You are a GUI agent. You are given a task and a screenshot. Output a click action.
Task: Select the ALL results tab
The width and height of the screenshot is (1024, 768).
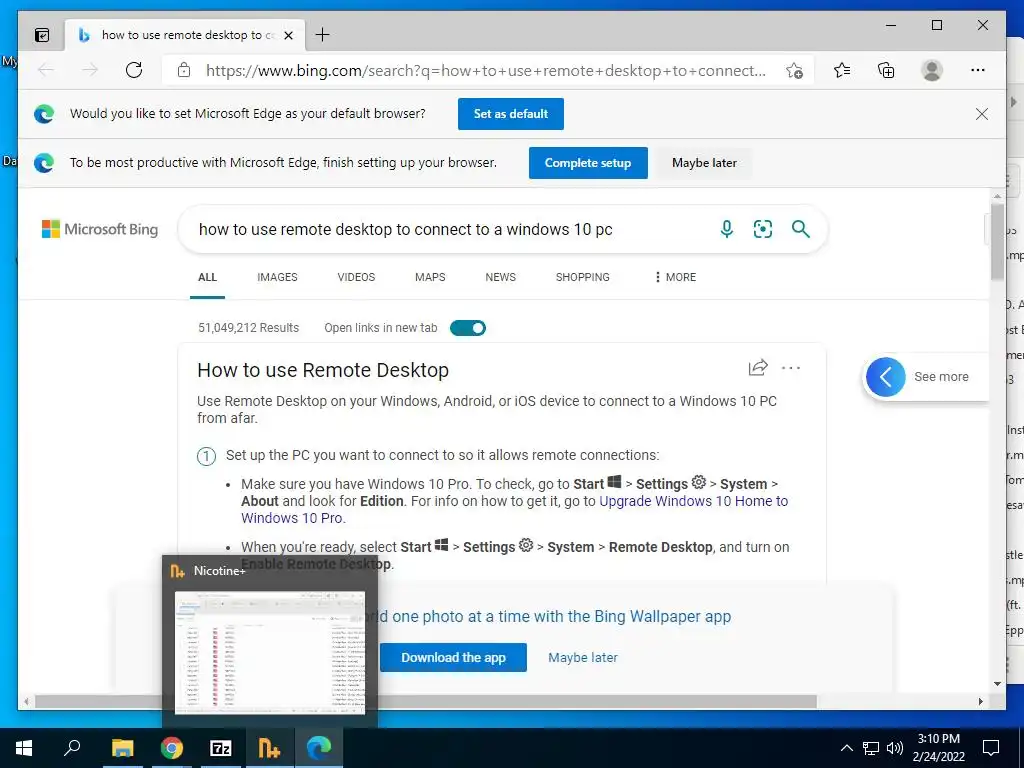click(207, 278)
